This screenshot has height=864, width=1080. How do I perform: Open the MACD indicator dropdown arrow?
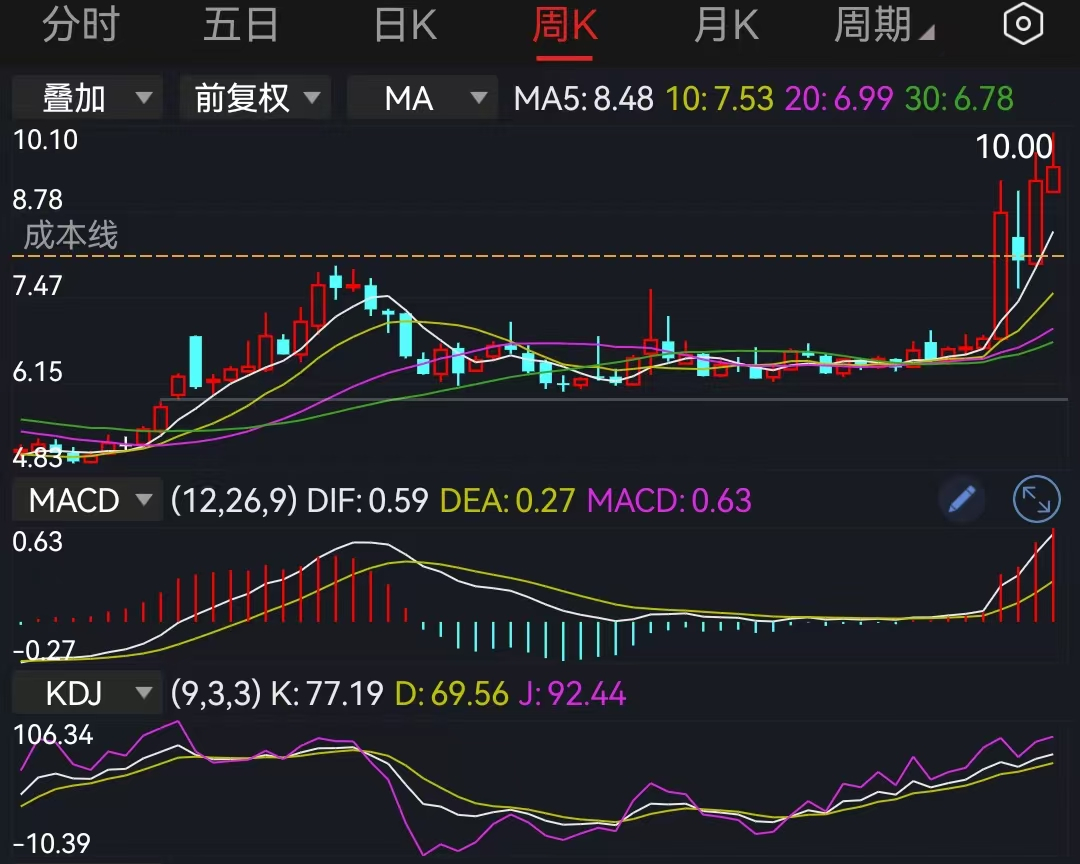pyautogui.click(x=143, y=500)
